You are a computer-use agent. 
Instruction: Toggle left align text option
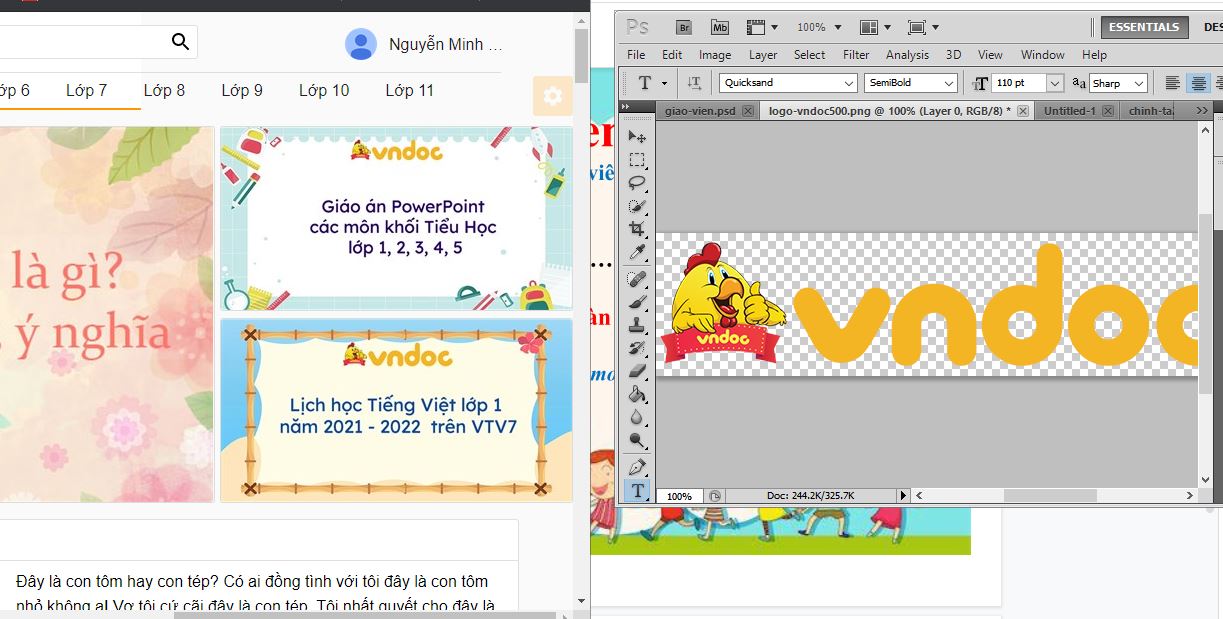1174,83
